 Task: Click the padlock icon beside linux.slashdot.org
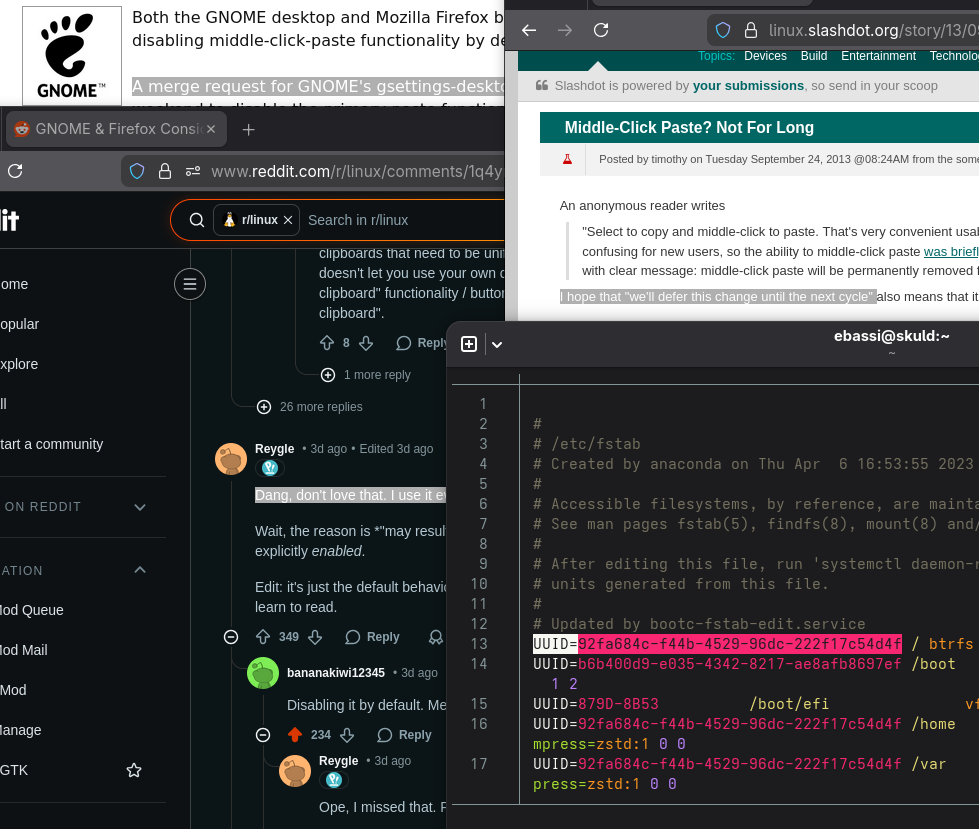[x=751, y=30]
